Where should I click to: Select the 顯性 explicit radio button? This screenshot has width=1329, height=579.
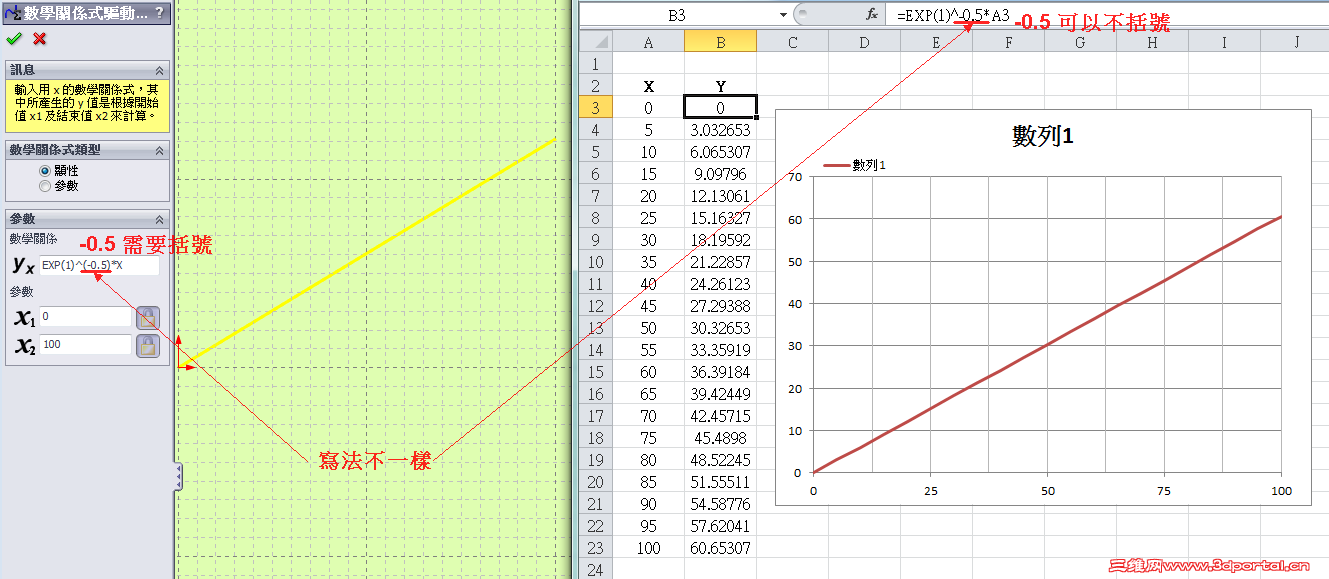[x=45, y=171]
